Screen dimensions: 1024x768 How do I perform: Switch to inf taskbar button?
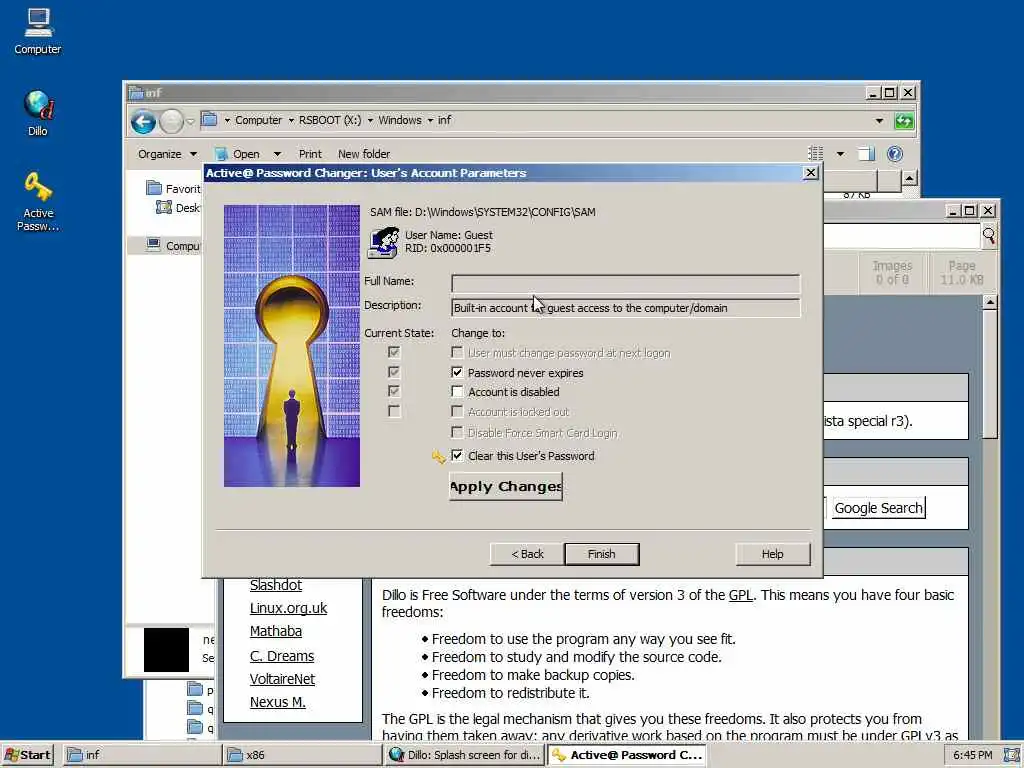click(142, 755)
